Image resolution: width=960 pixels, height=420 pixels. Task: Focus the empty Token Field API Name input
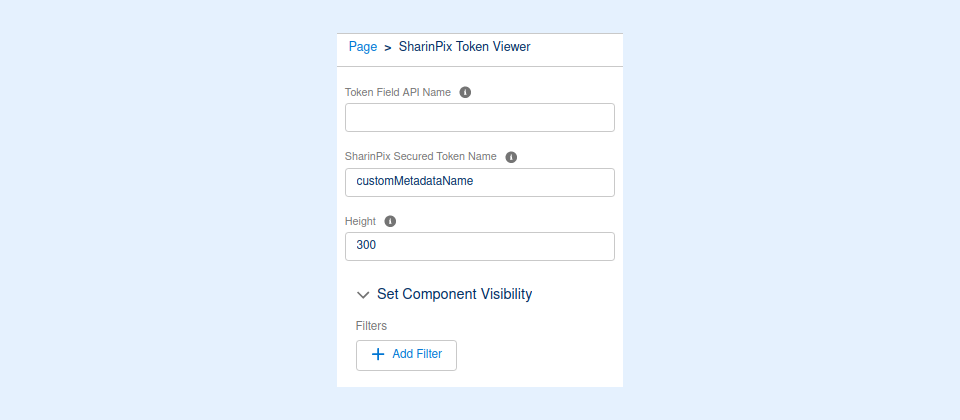tap(479, 118)
